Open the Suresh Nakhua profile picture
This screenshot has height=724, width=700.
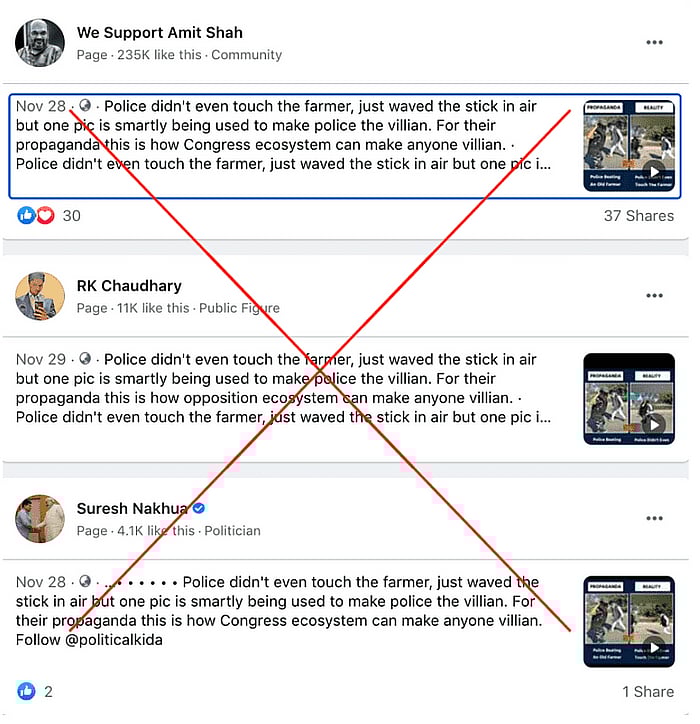tap(40, 519)
